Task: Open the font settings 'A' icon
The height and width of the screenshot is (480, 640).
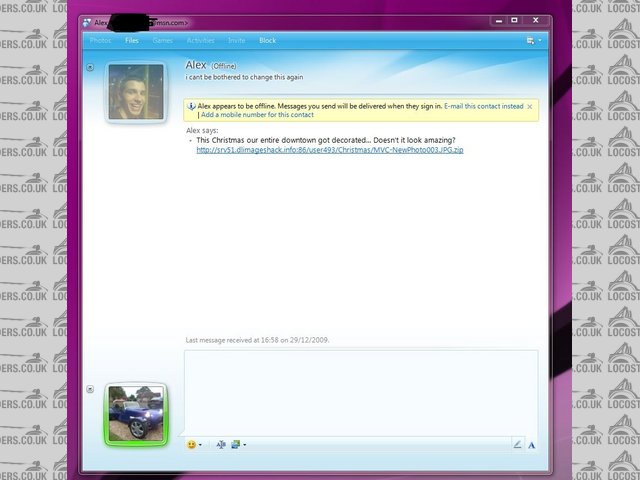Action: coord(531,444)
